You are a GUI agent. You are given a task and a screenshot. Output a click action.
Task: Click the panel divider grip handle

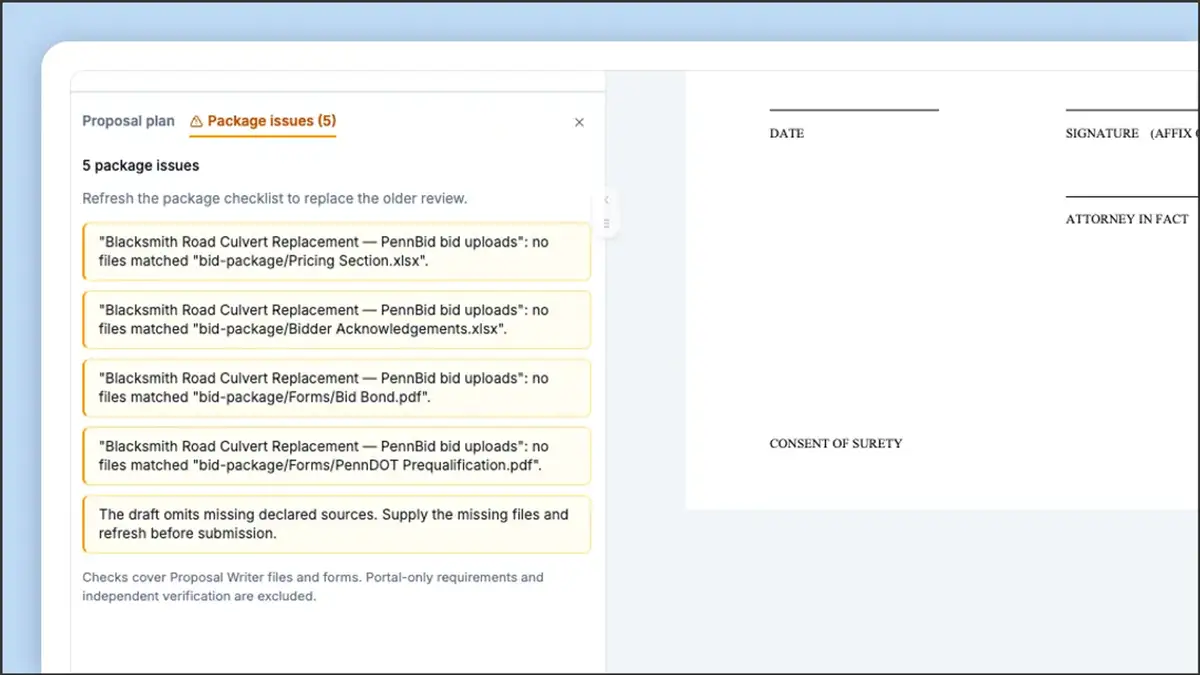pos(606,223)
